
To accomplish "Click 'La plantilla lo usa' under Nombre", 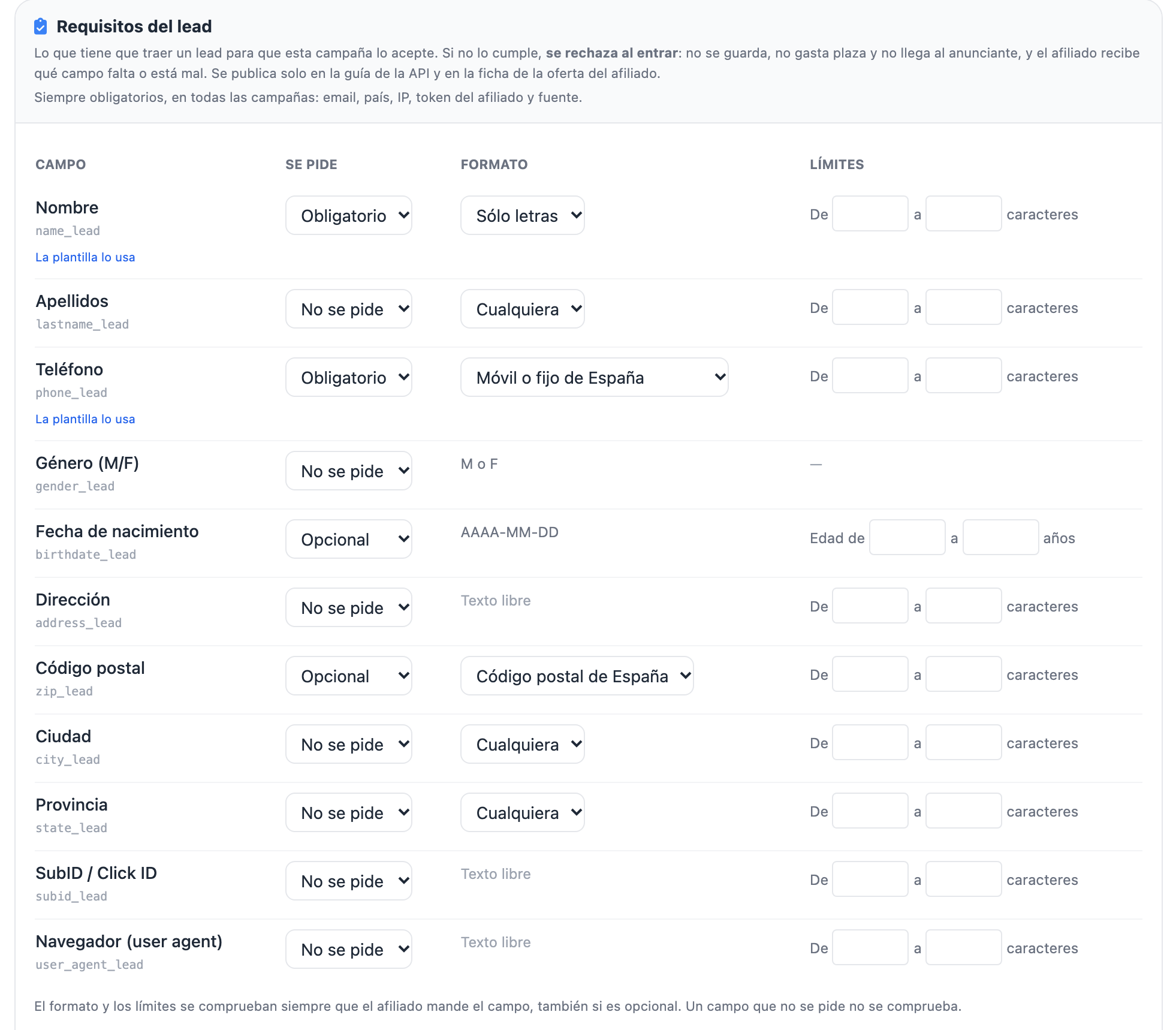I will coord(85,257).
